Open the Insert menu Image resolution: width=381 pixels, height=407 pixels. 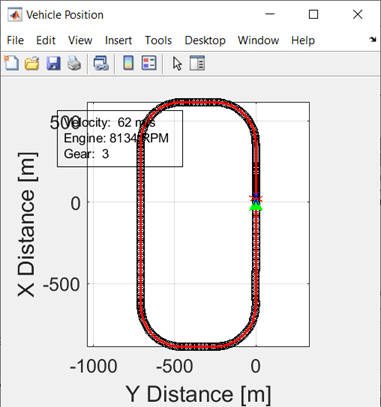click(118, 40)
